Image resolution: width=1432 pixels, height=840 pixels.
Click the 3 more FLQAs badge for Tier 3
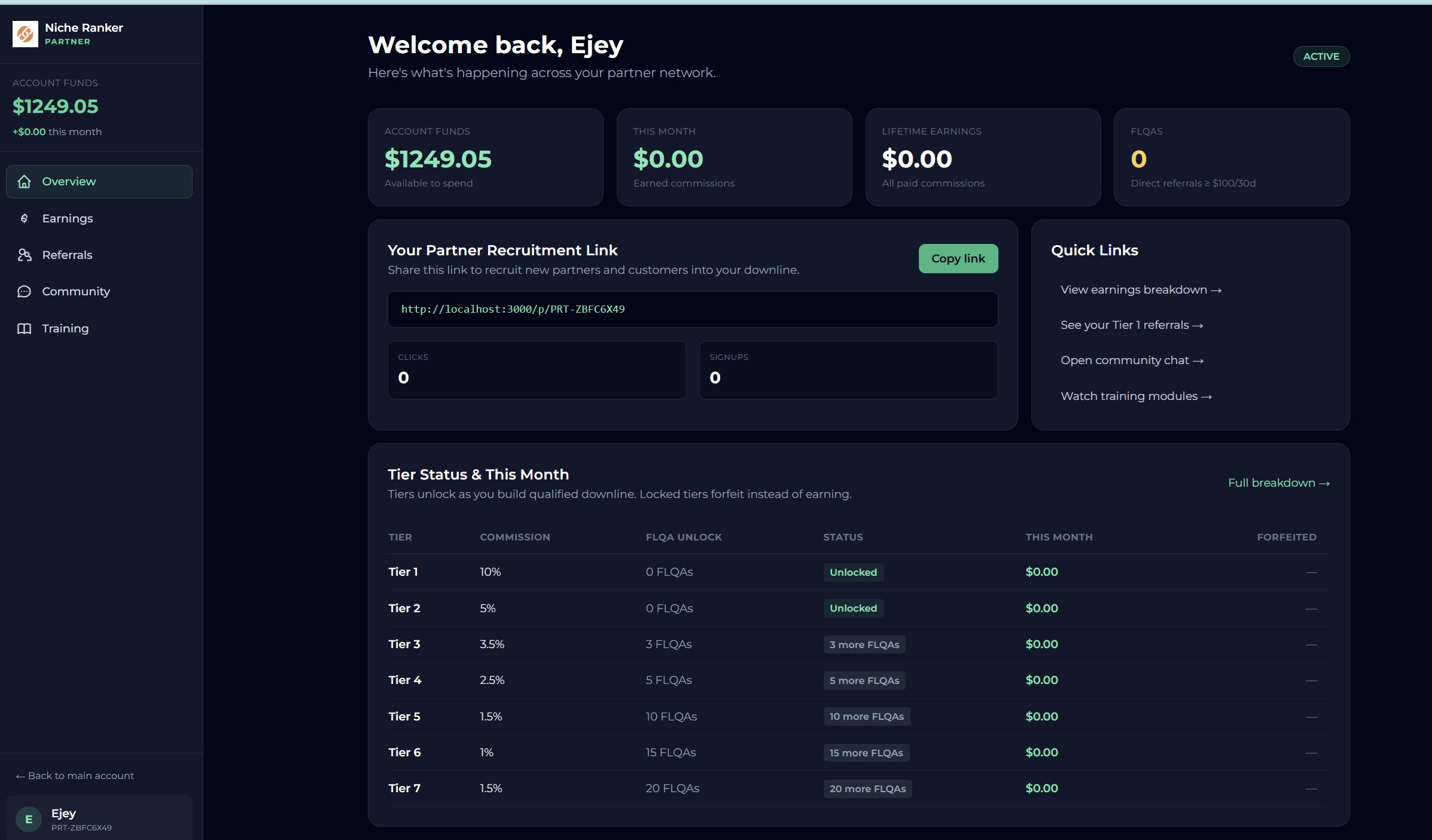(864, 644)
